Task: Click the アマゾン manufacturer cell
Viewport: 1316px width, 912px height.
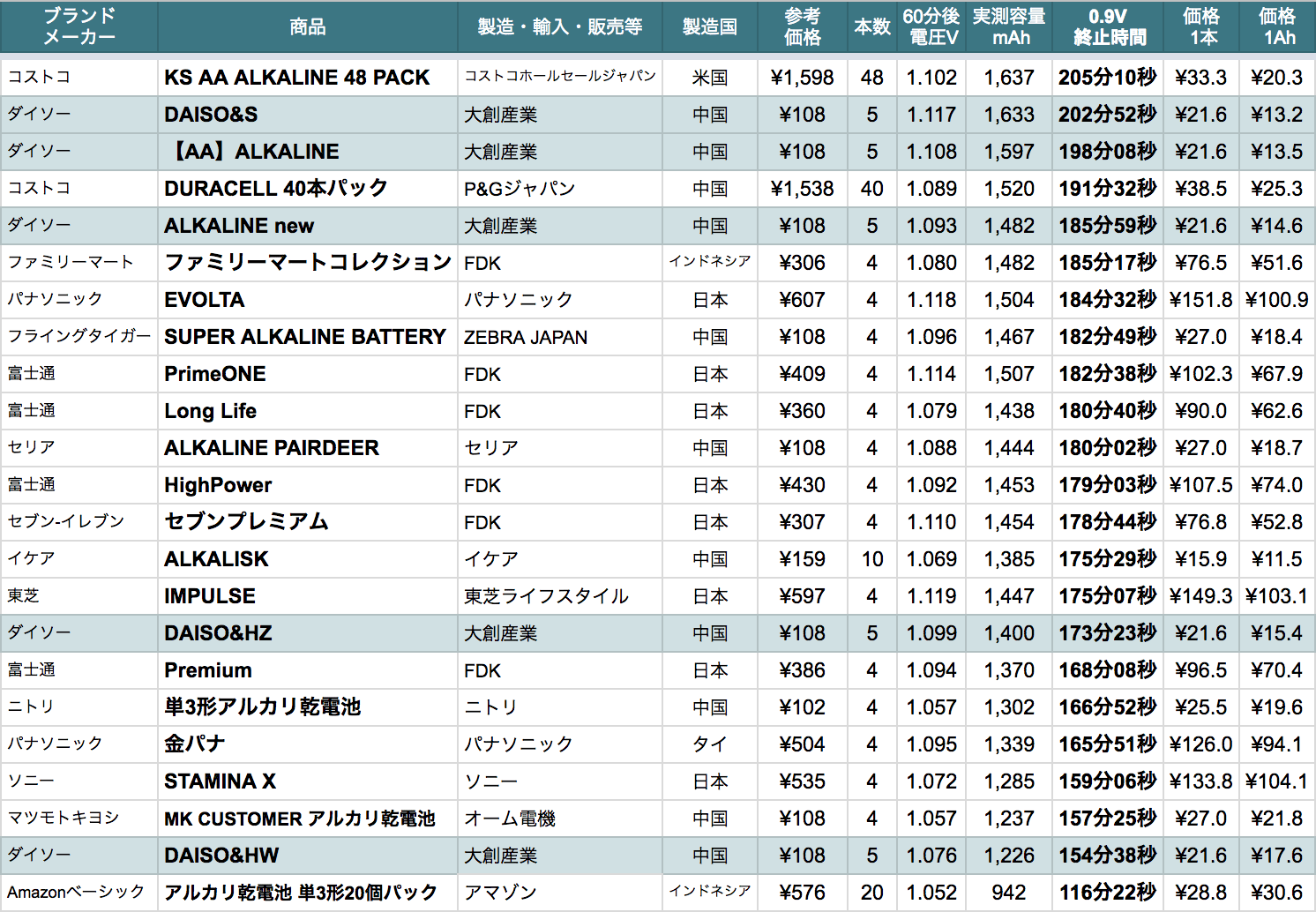Action: pyautogui.click(x=560, y=893)
